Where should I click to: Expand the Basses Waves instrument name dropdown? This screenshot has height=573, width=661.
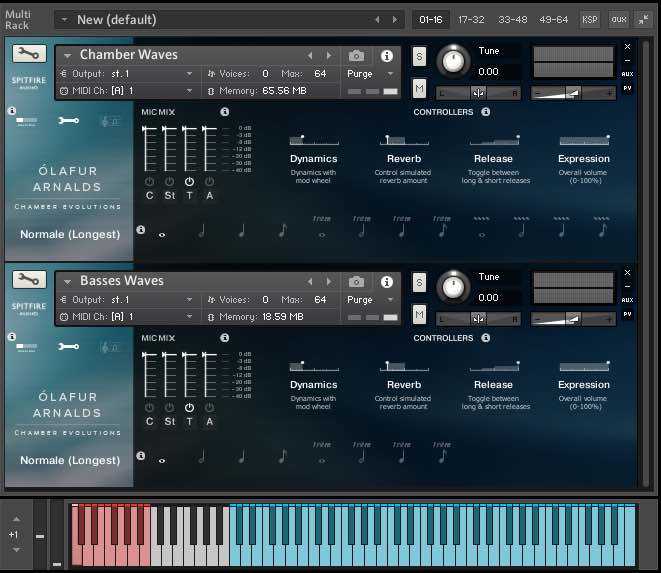[x=67, y=281]
